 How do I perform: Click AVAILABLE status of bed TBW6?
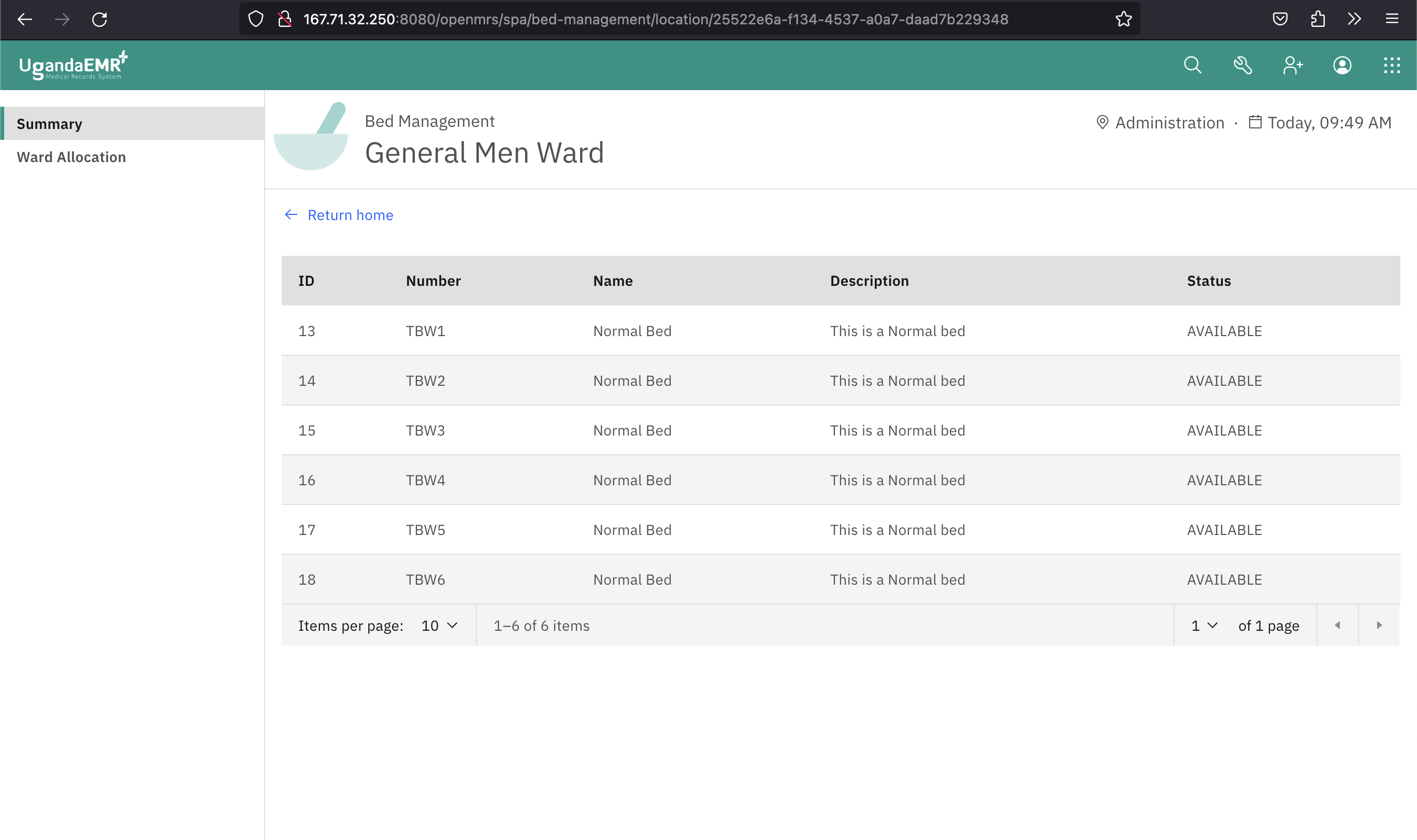pos(1224,580)
